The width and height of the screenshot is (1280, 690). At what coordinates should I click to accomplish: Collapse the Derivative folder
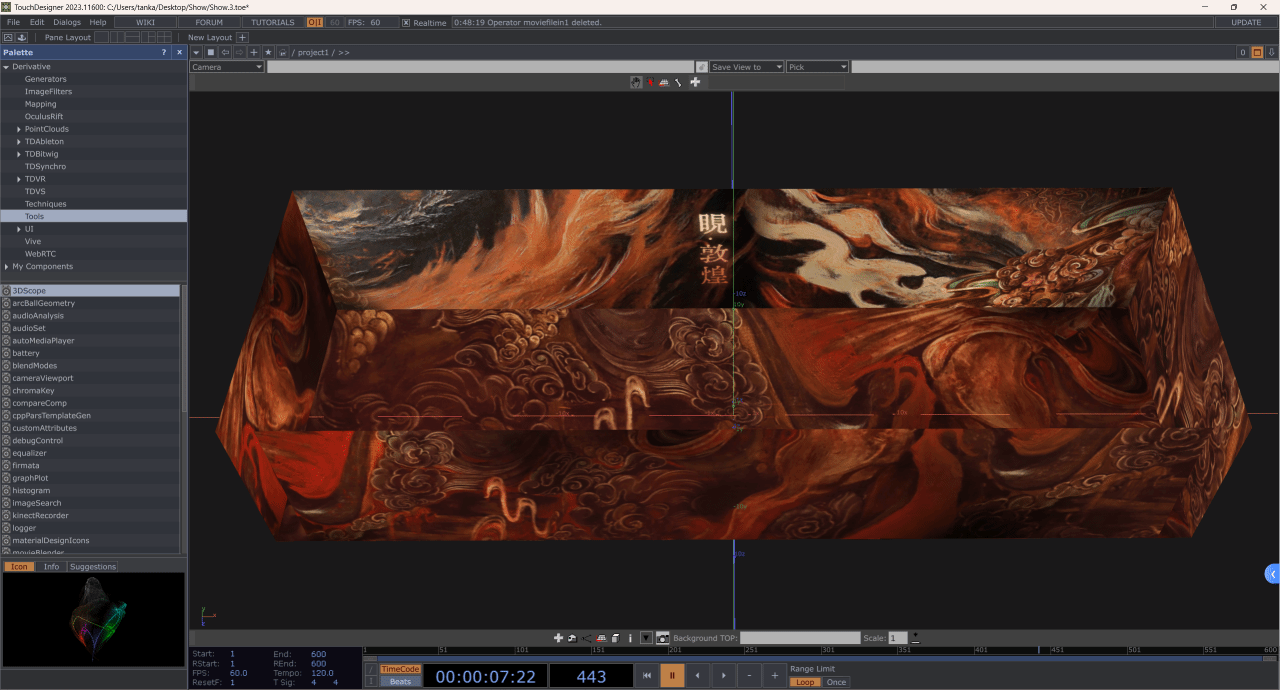[x=6, y=67]
